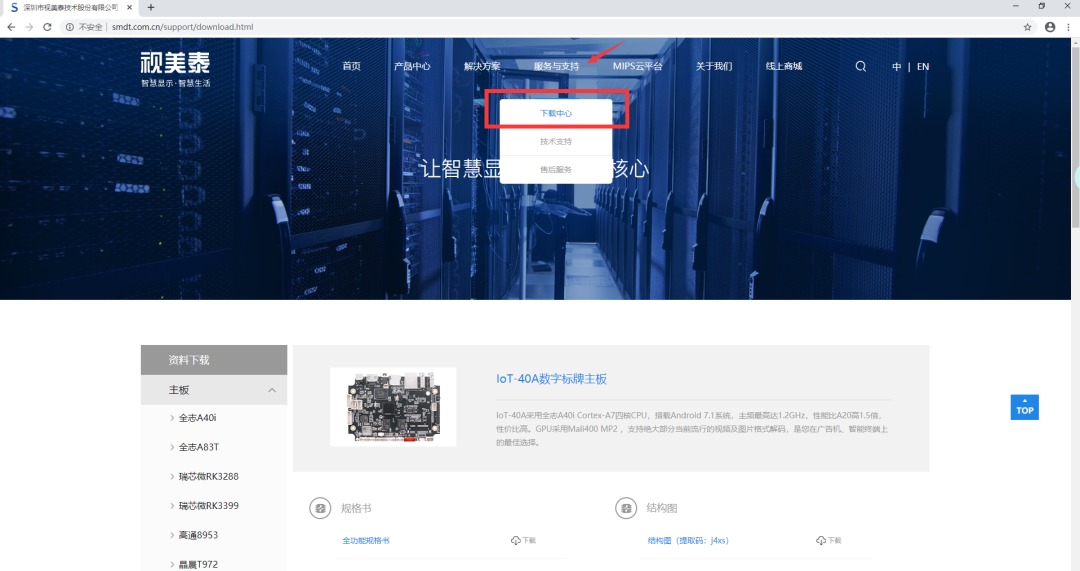The image size is (1080, 571).
Task: Open a new browser tab
Action: click(151, 8)
